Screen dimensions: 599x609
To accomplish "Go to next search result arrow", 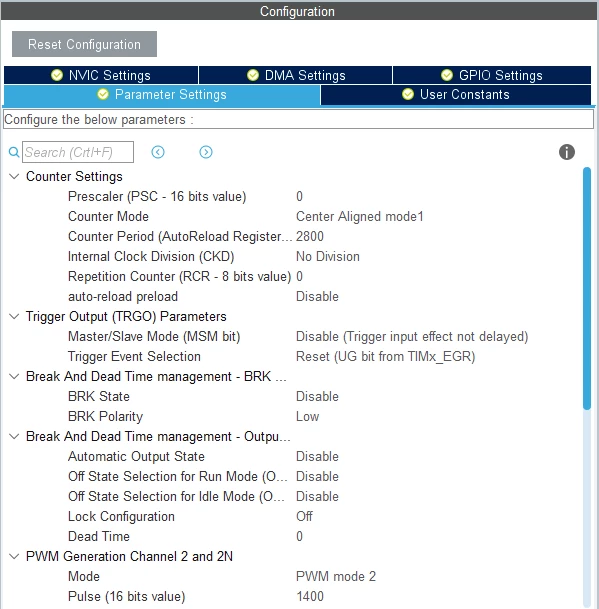I will 206,152.
